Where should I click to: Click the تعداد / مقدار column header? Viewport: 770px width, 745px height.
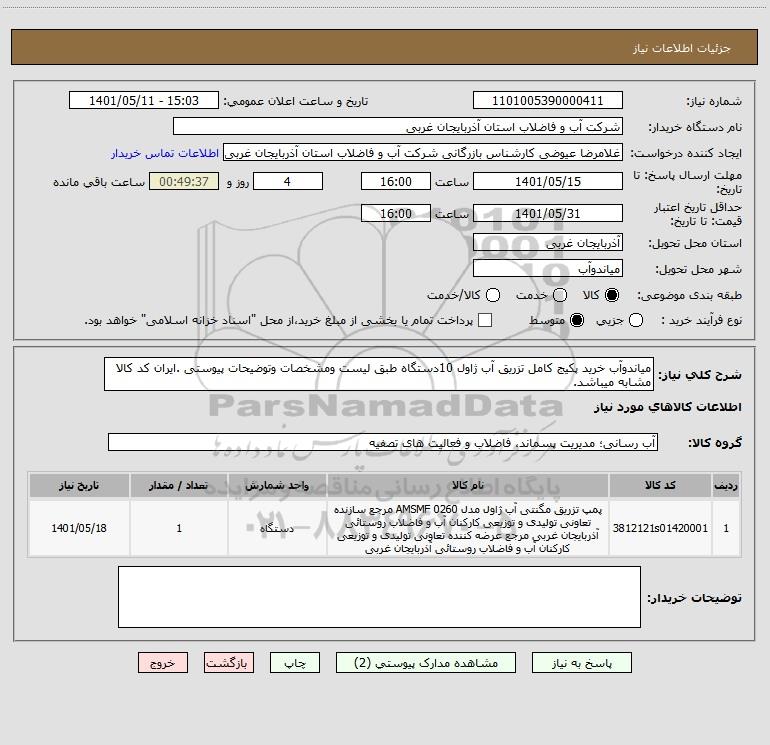point(179,485)
